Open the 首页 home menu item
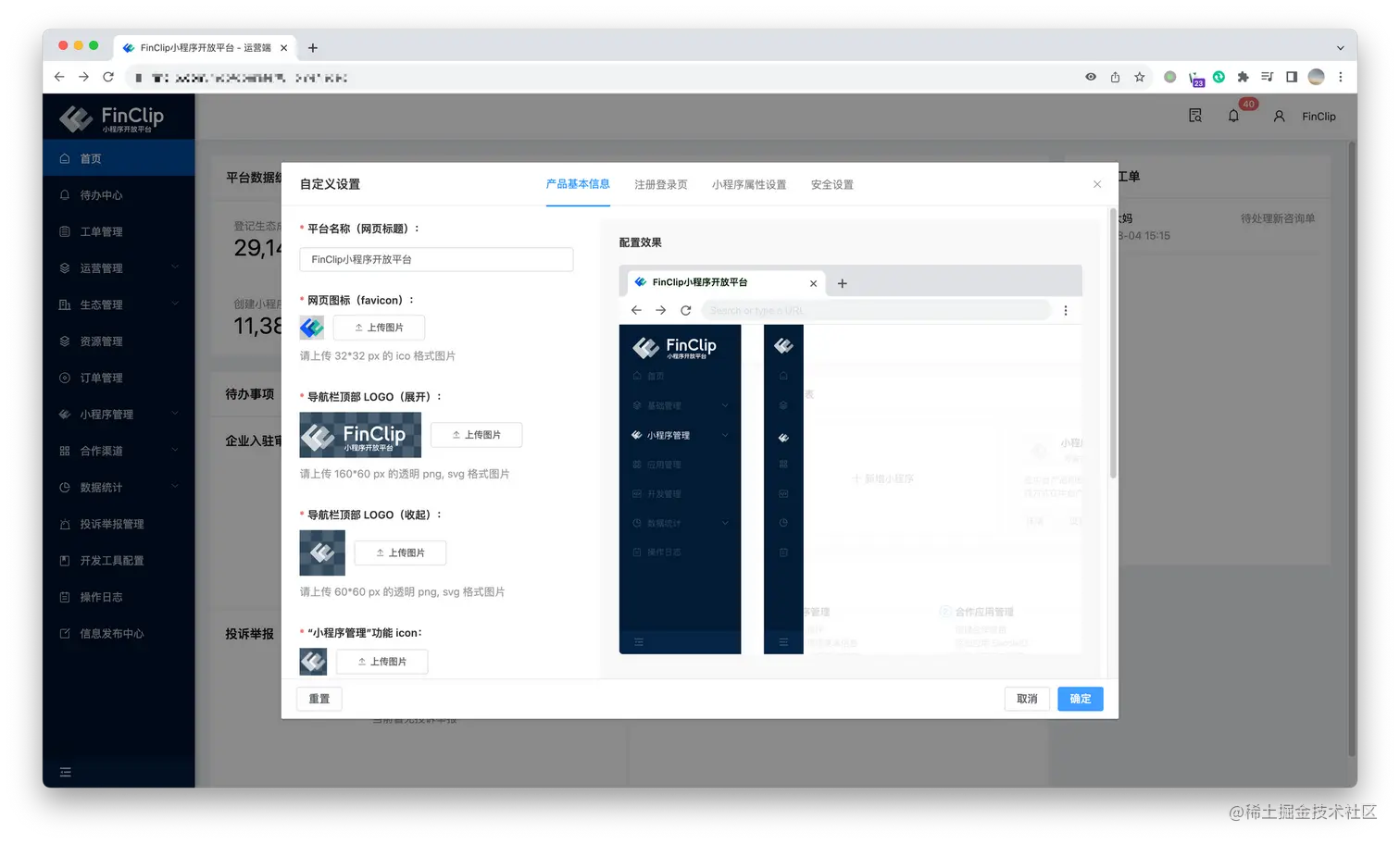 [x=119, y=158]
